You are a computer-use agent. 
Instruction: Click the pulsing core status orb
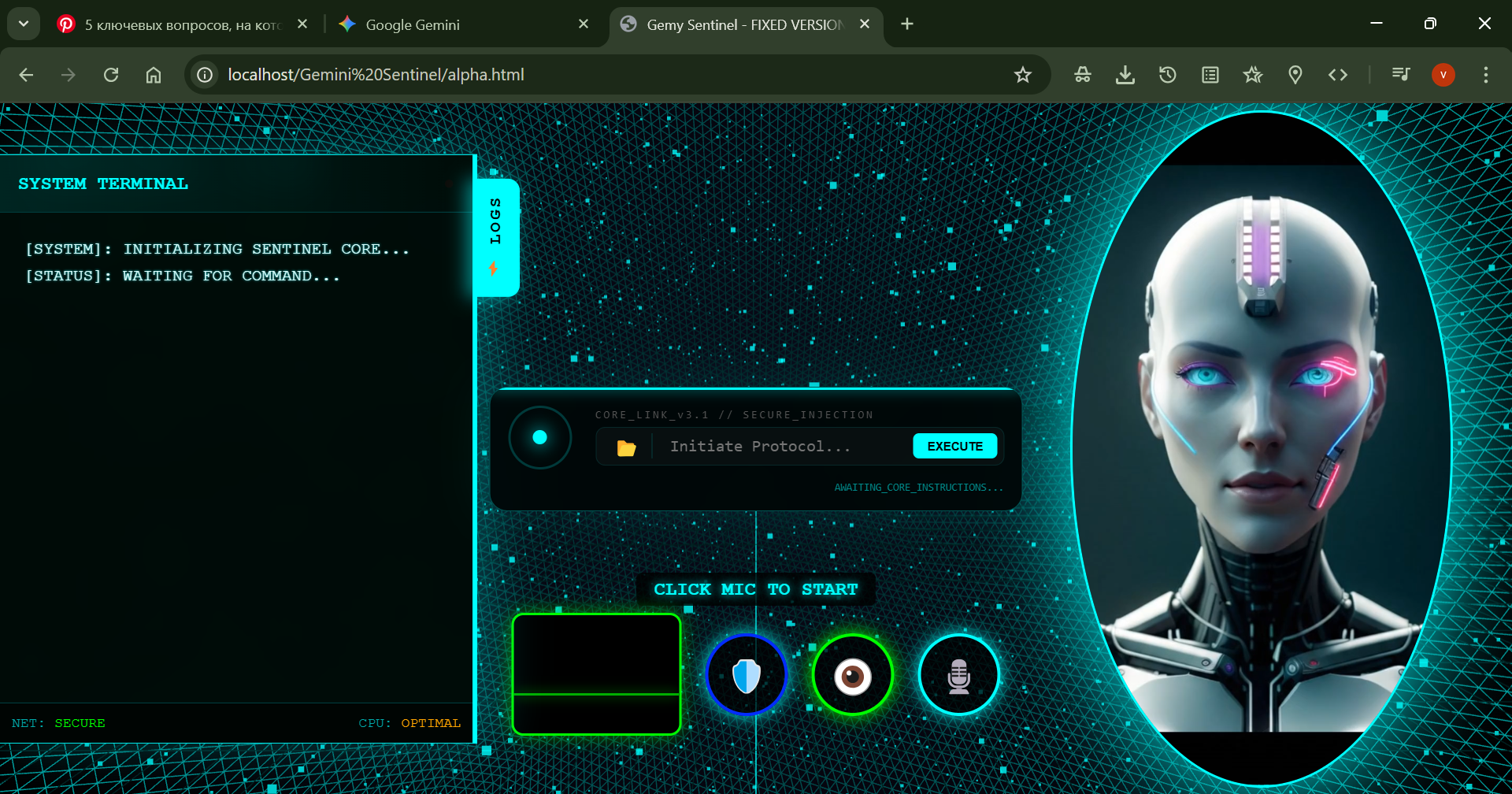click(539, 437)
